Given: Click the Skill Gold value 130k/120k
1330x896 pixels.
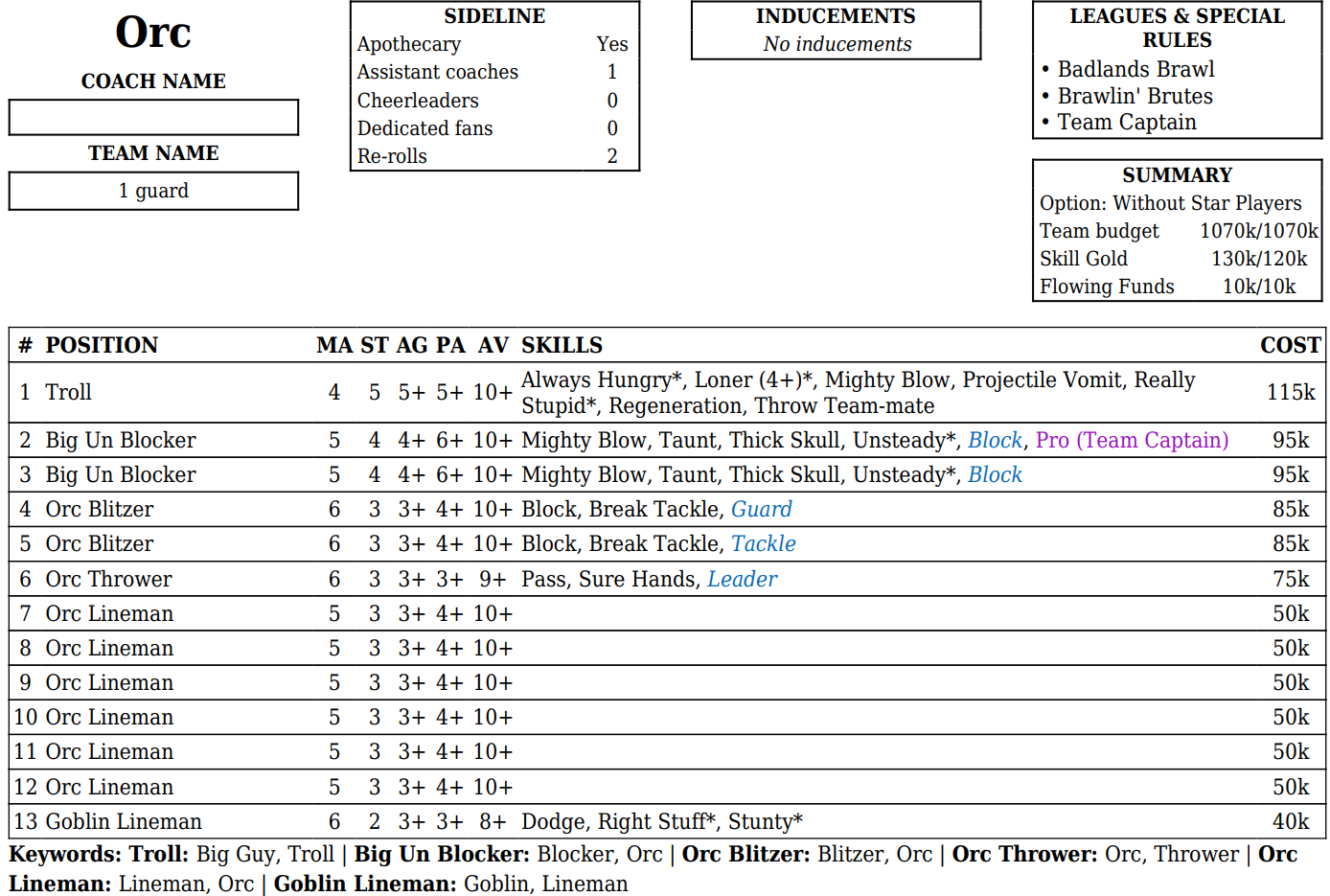Looking at the screenshot, I should (1259, 259).
